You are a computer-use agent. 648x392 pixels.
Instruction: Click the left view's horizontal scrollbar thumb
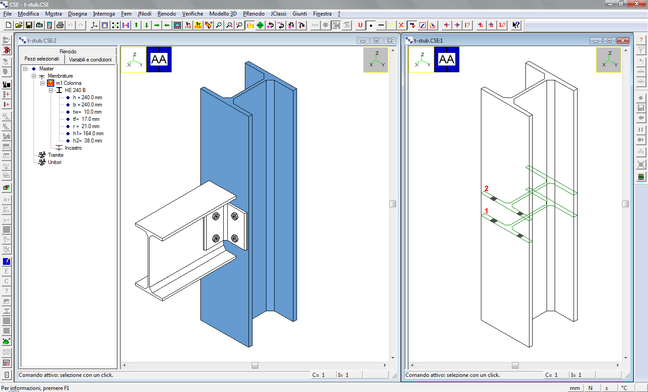(x=255, y=365)
